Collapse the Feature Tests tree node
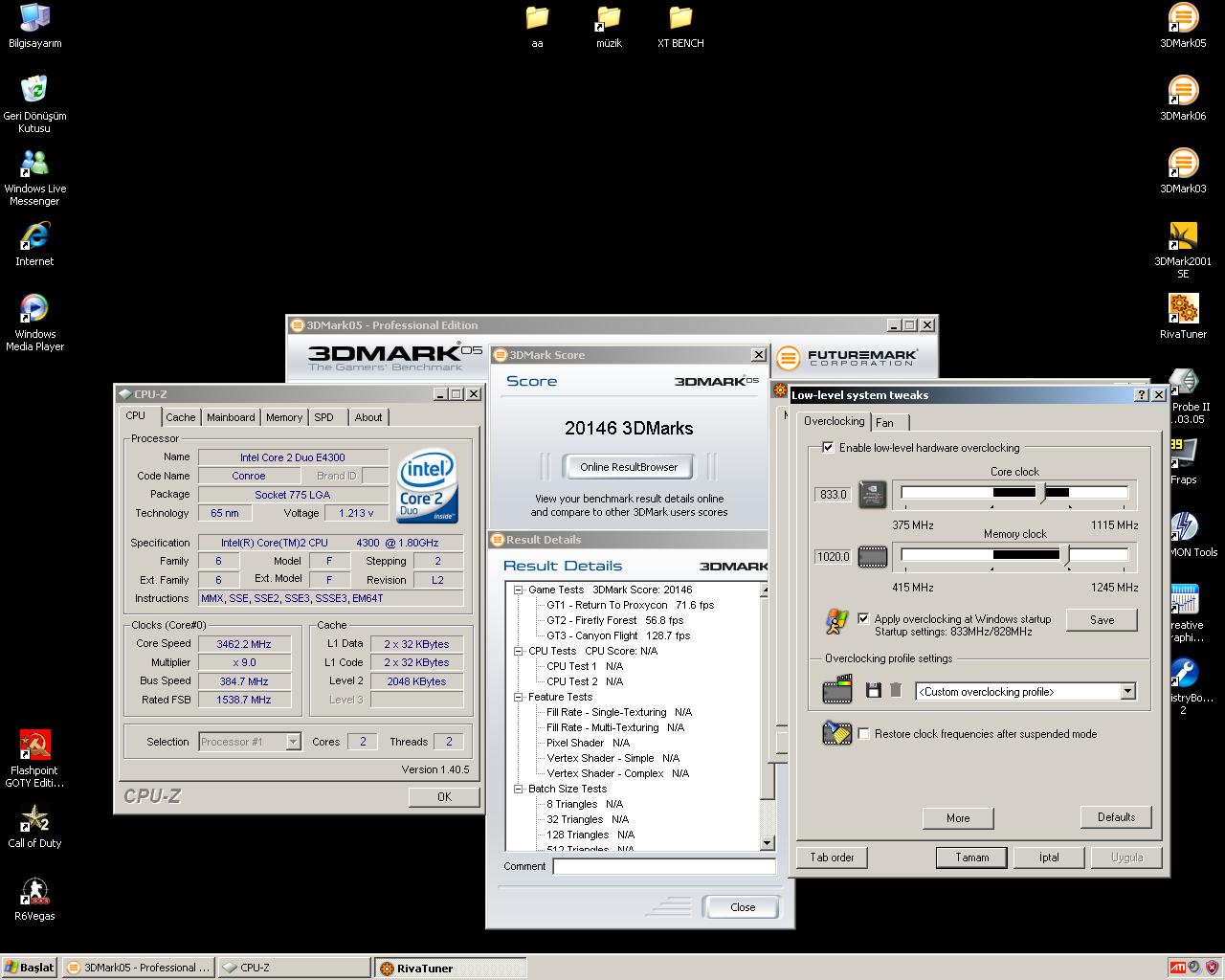 point(518,697)
